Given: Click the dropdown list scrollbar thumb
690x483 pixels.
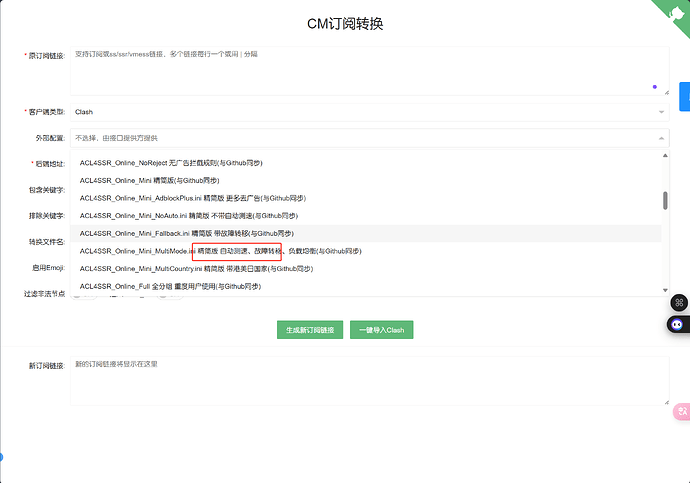Looking at the screenshot, I should pyautogui.click(x=665, y=201).
